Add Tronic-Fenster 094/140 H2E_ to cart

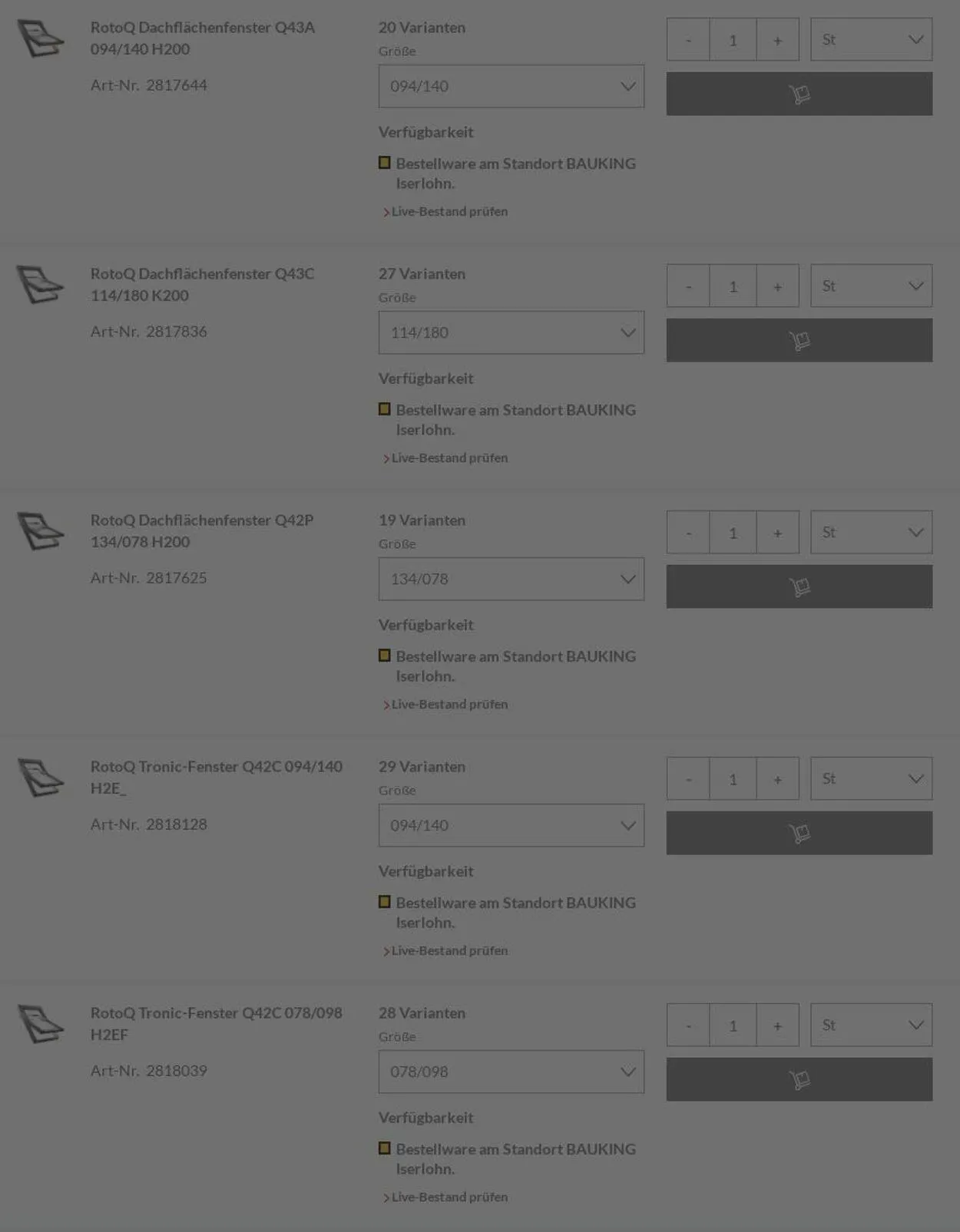point(799,833)
